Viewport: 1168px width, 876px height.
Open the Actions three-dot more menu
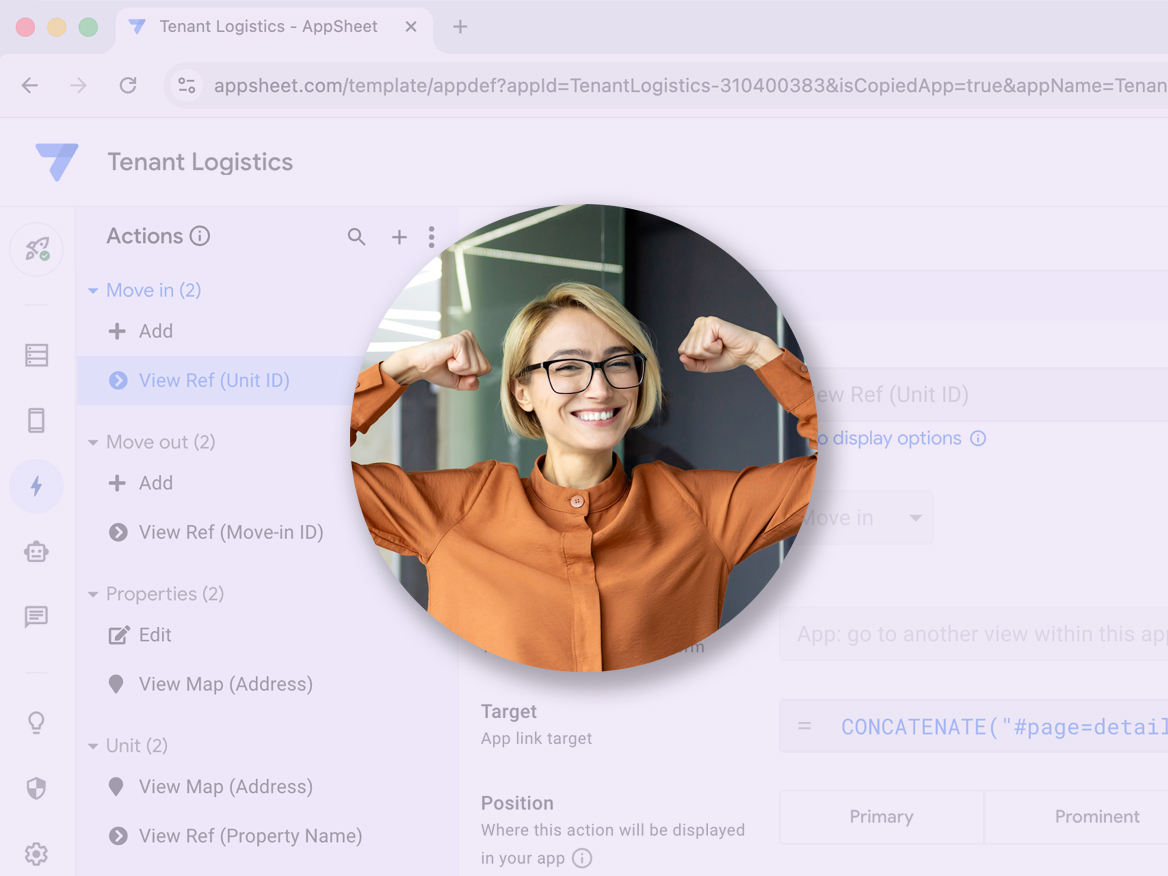431,237
